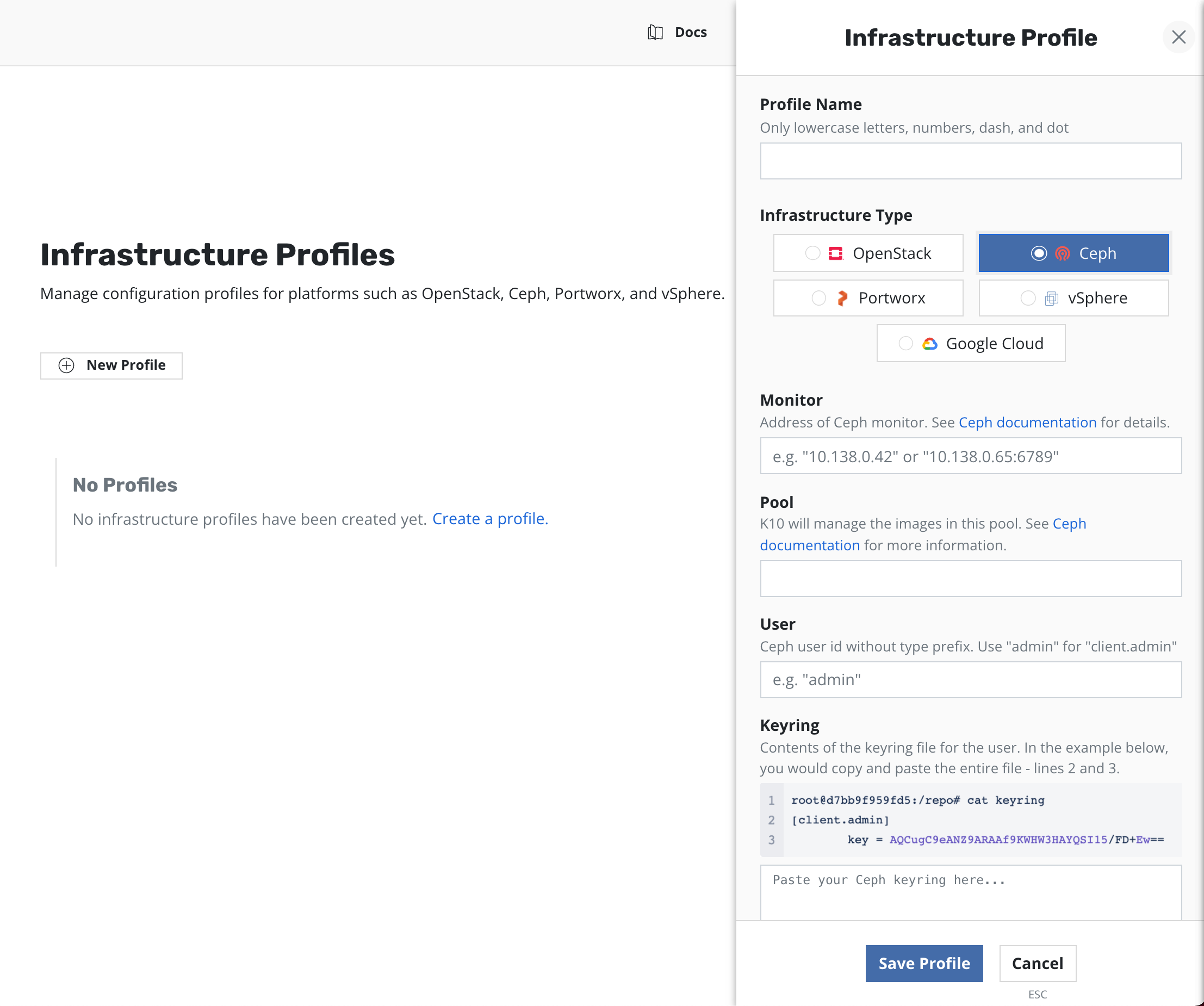Click the Google Cloud logo icon
Image resolution: width=1204 pixels, height=1006 pixels.
929,343
